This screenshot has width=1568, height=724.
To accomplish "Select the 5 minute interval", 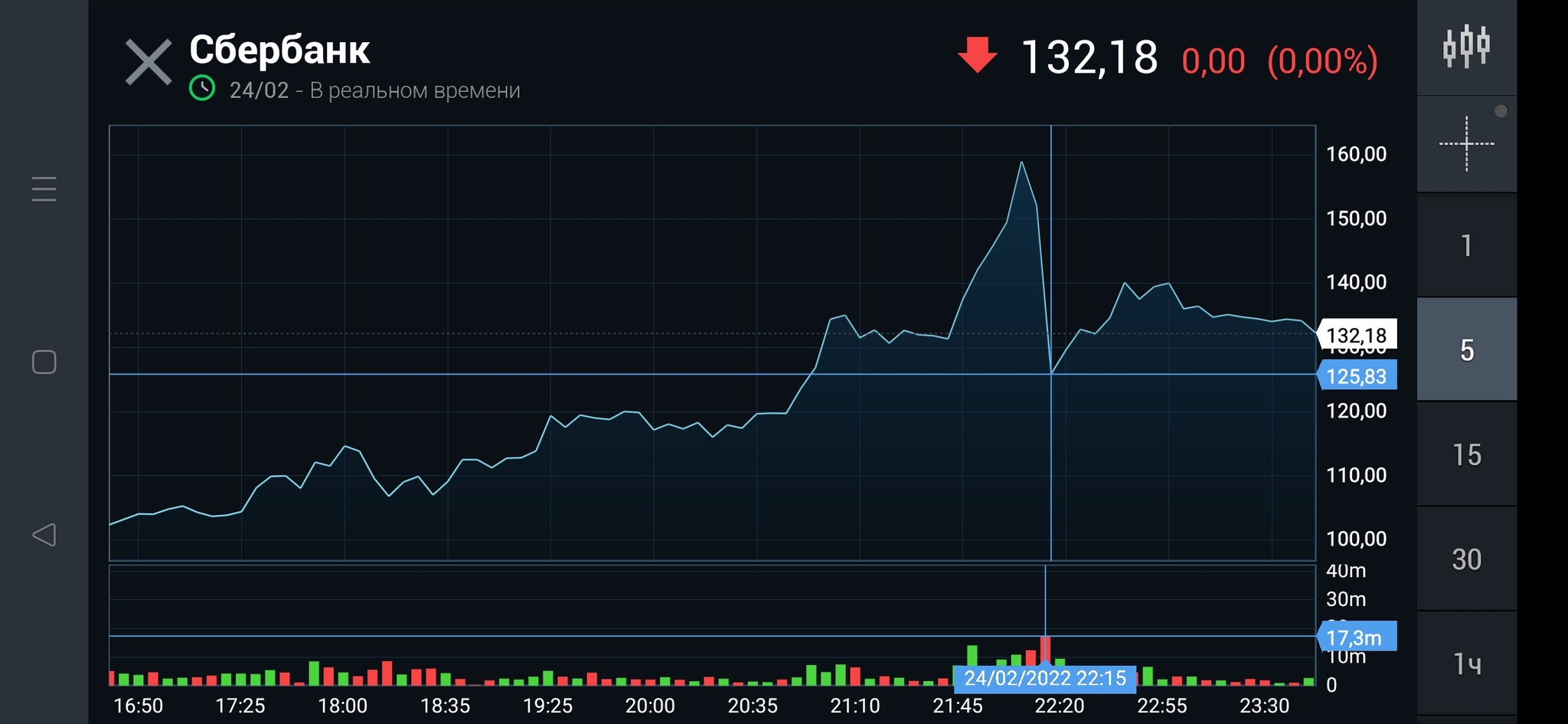I will [x=1466, y=349].
